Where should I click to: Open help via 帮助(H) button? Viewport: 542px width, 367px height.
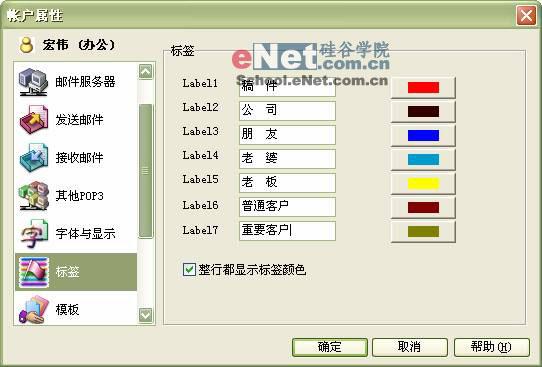point(492,347)
